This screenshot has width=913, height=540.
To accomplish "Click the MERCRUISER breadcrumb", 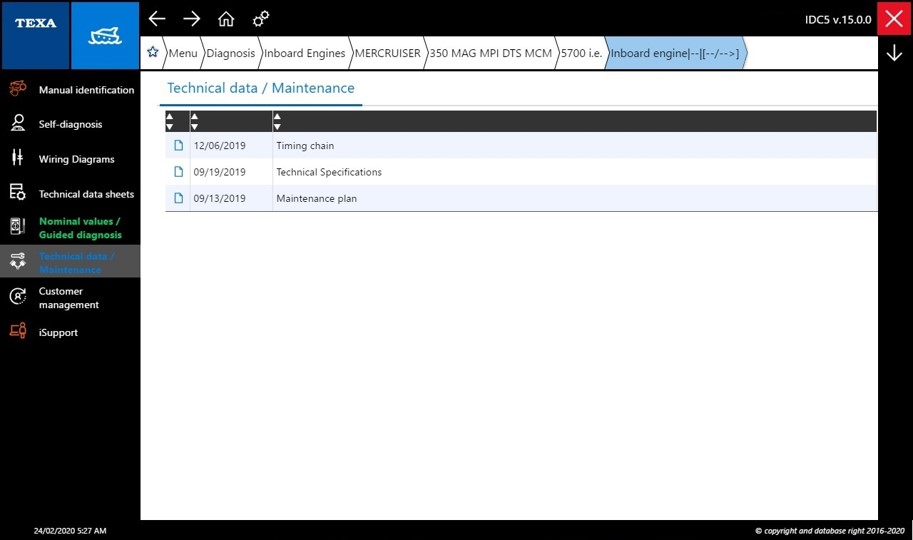I will (387, 53).
